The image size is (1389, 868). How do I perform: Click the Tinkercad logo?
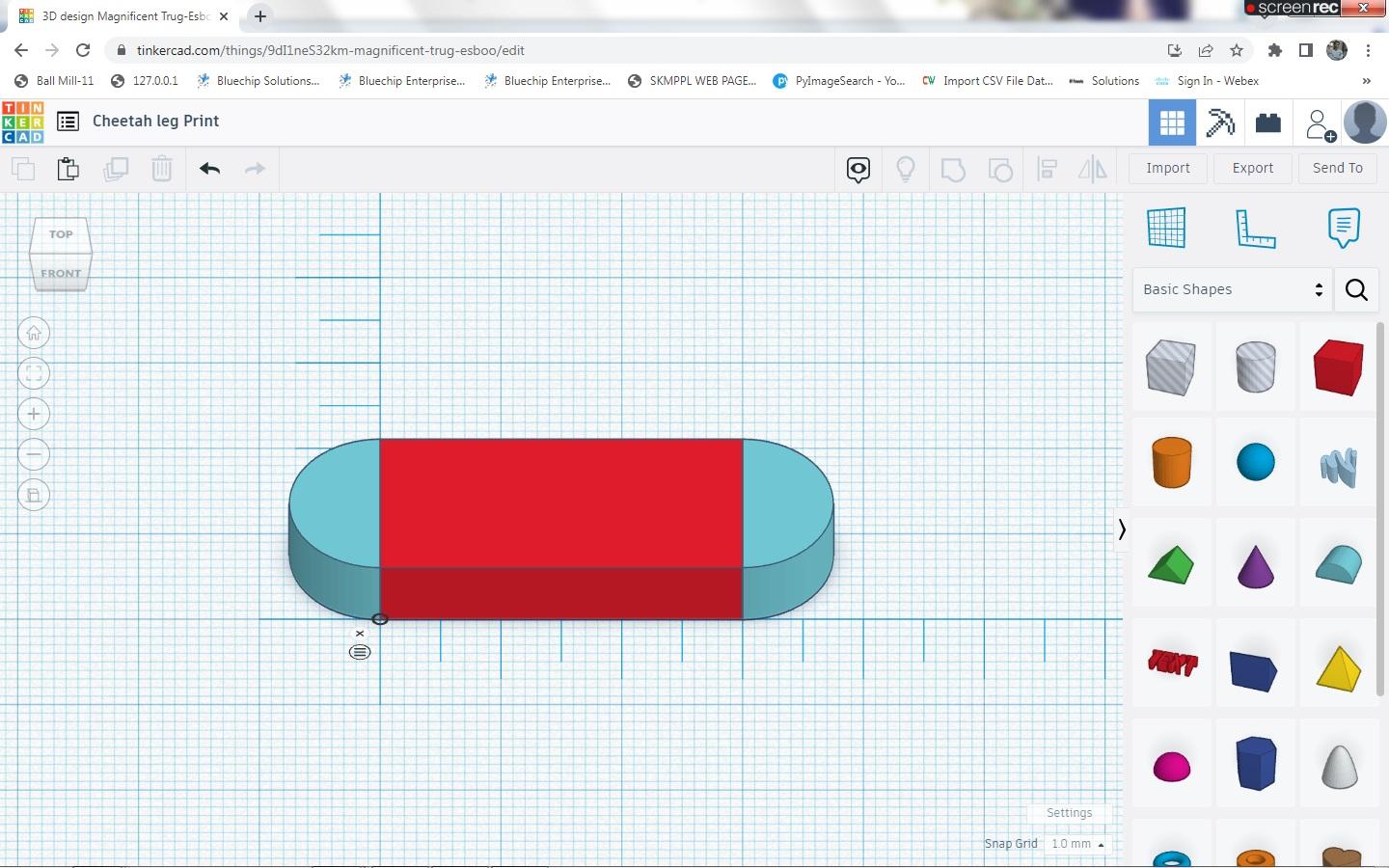pos(23,122)
